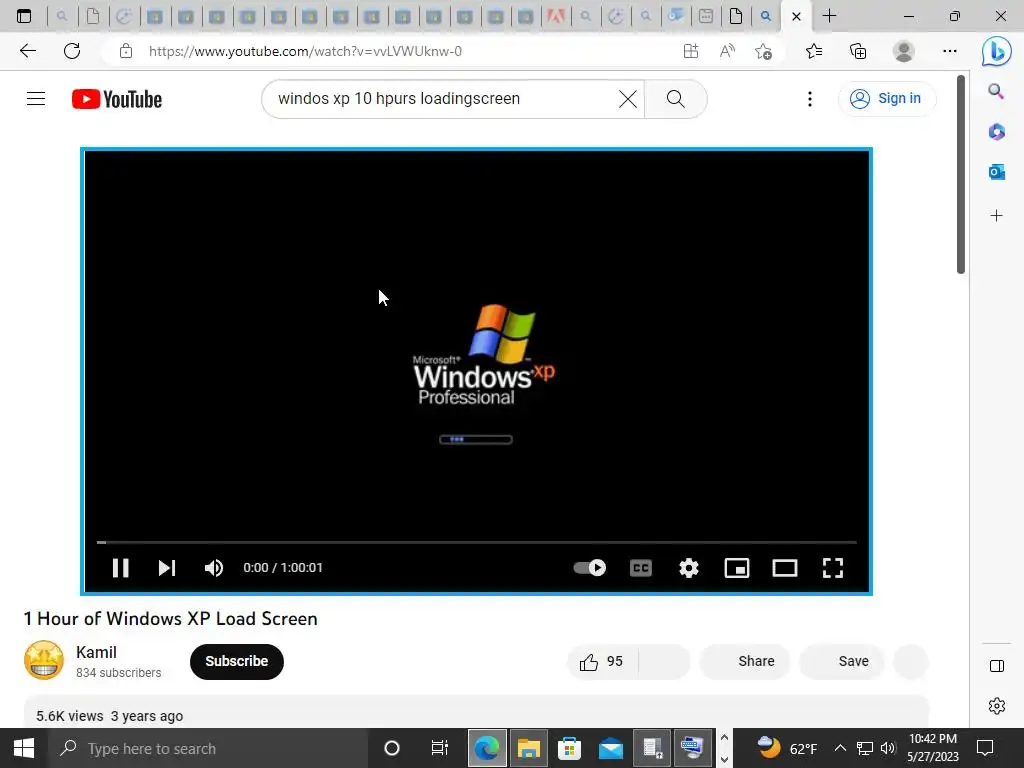Screen dimensions: 1024x768
Task: Open the YouTube hamburger guide menu
Action: 36,99
